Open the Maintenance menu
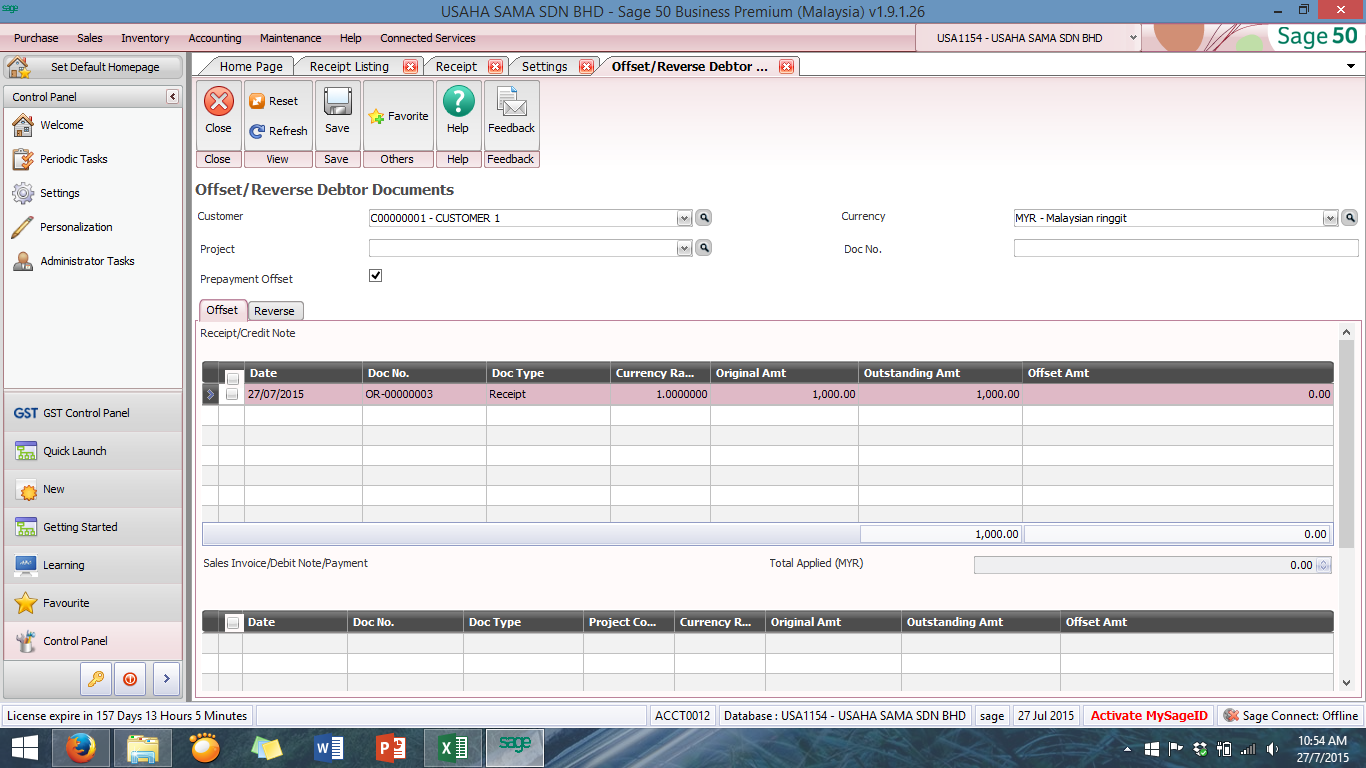The image size is (1366, 768). 291,38
